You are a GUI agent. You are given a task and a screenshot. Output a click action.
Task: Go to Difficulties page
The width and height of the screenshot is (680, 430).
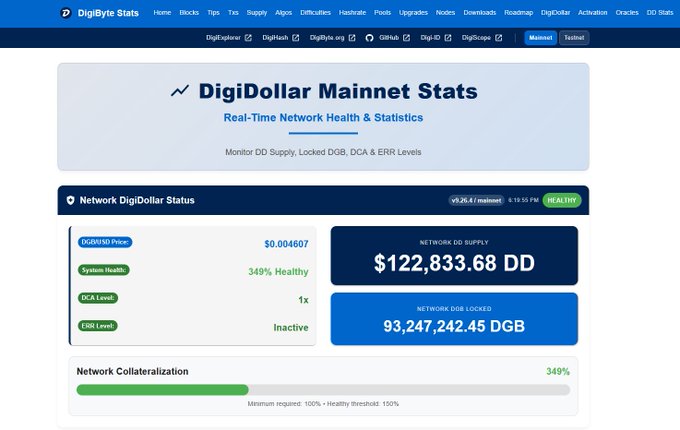tap(315, 13)
